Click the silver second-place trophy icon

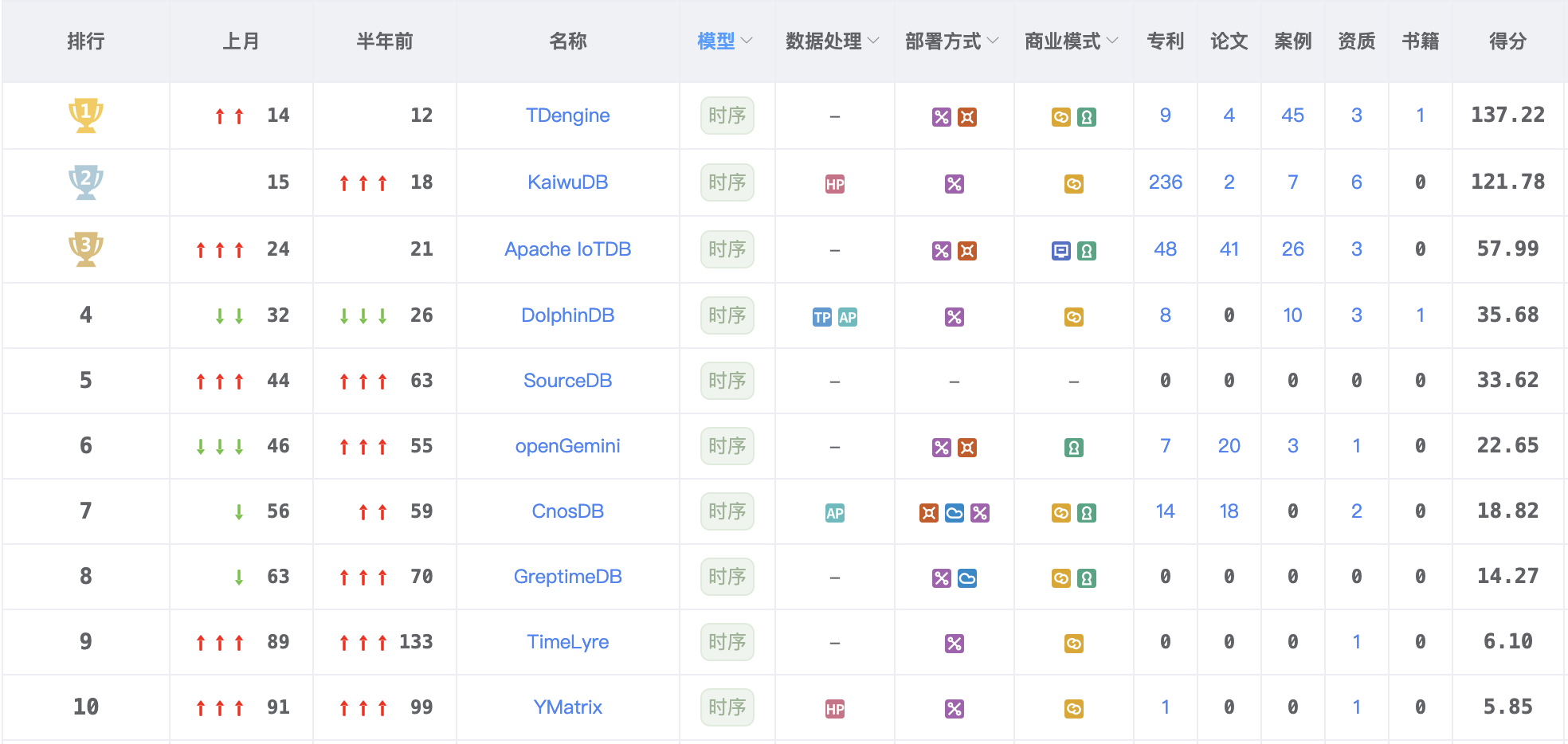(86, 182)
